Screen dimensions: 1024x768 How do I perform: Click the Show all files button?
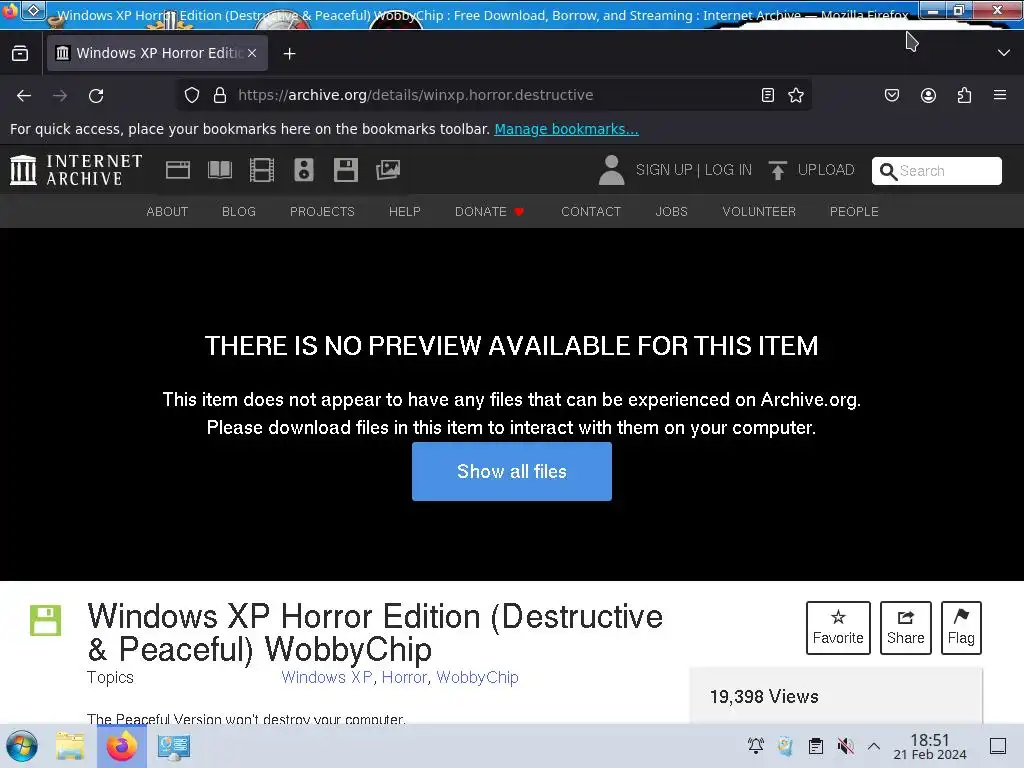tap(511, 472)
